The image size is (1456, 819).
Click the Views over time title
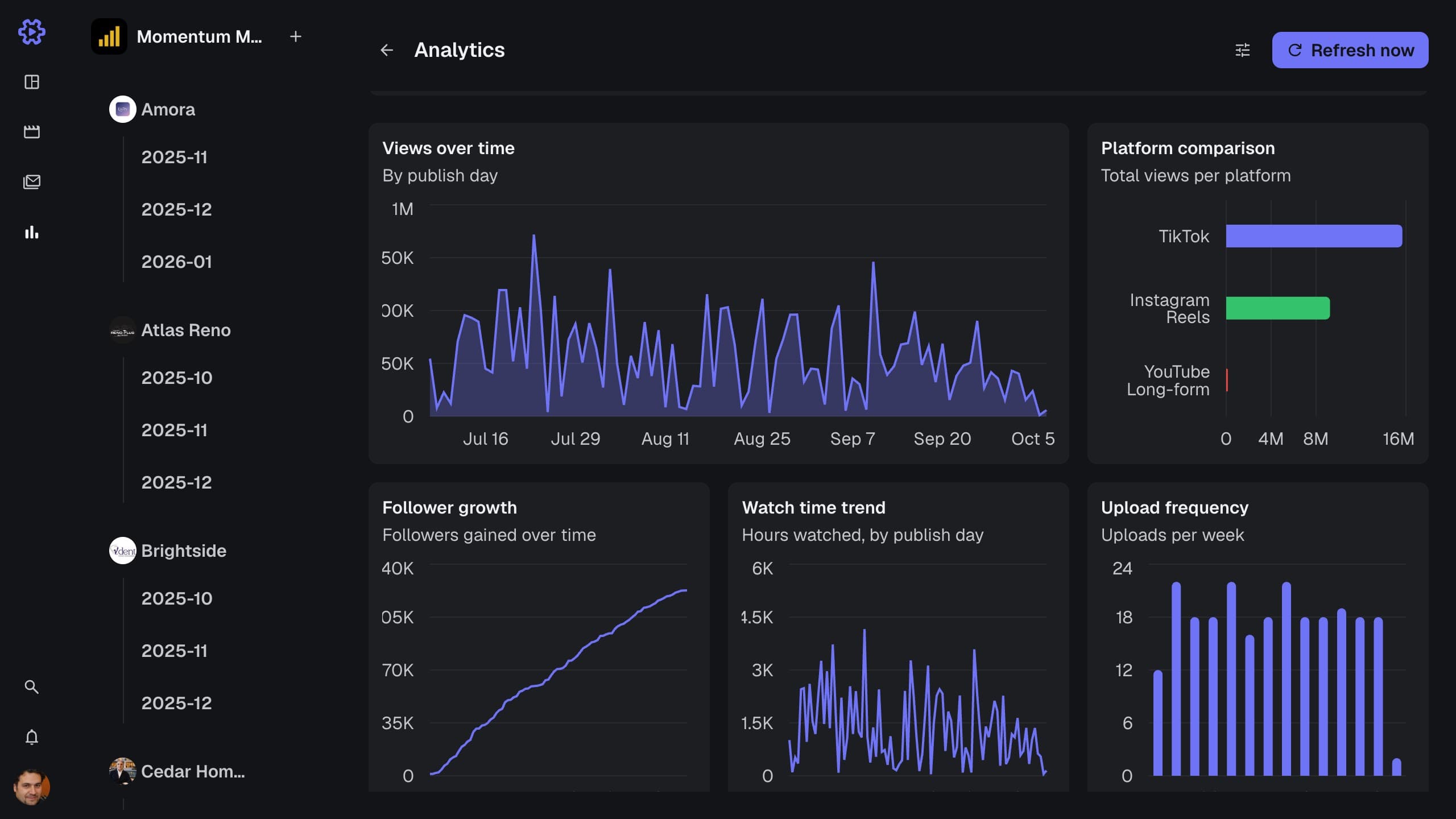[449, 148]
